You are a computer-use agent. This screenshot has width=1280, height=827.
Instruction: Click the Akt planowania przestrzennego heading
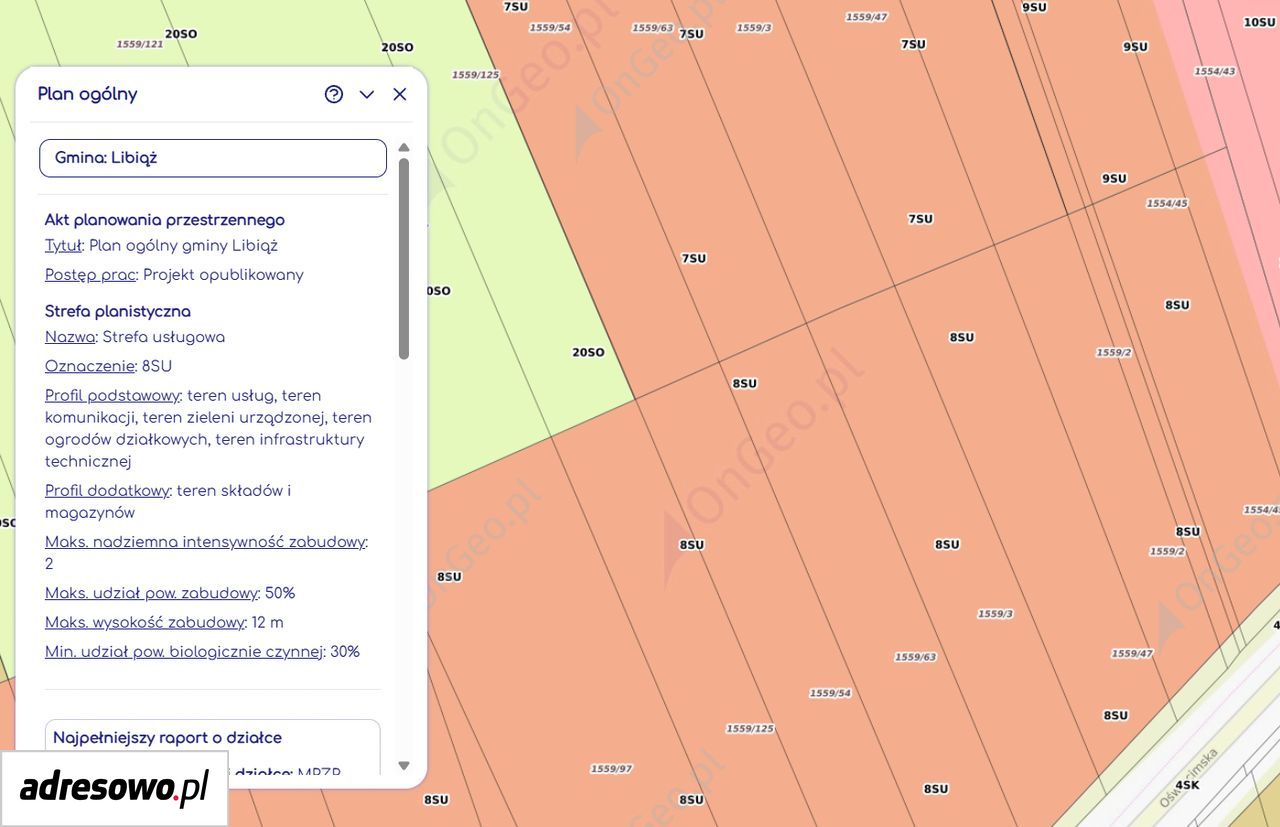(165, 220)
